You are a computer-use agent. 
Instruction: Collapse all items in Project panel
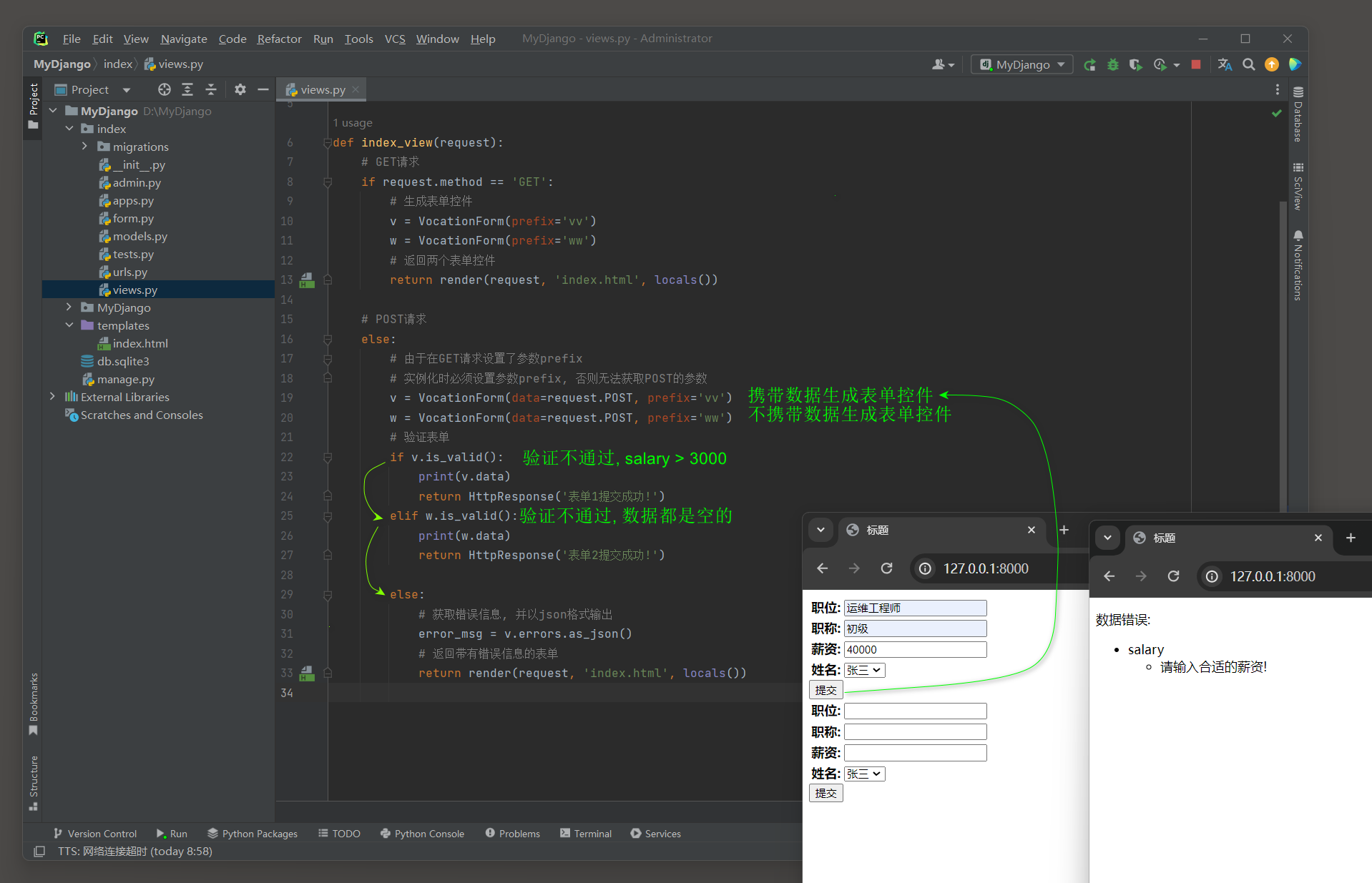click(210, 89)
